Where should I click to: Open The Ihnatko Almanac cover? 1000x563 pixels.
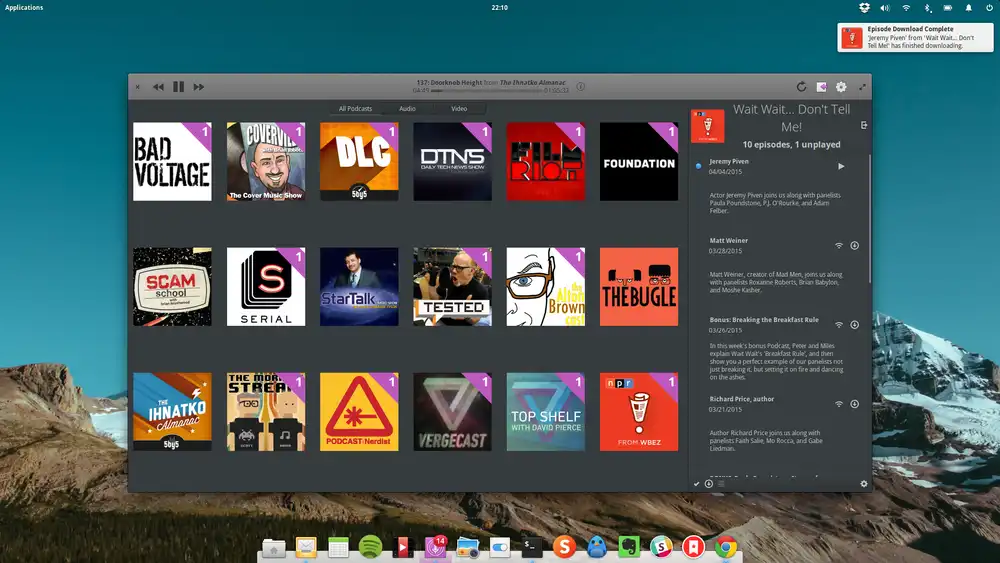[x=172, y=412]
